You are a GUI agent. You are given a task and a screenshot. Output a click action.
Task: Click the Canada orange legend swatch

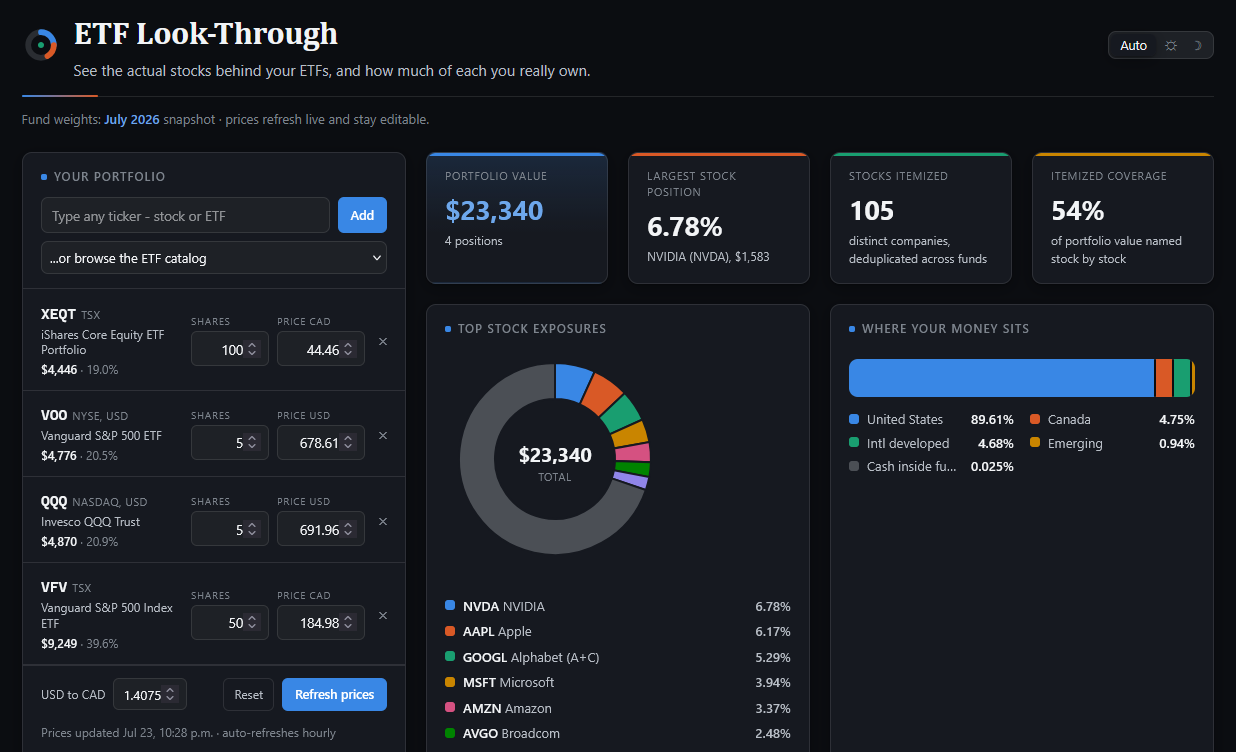point(1035,419)
